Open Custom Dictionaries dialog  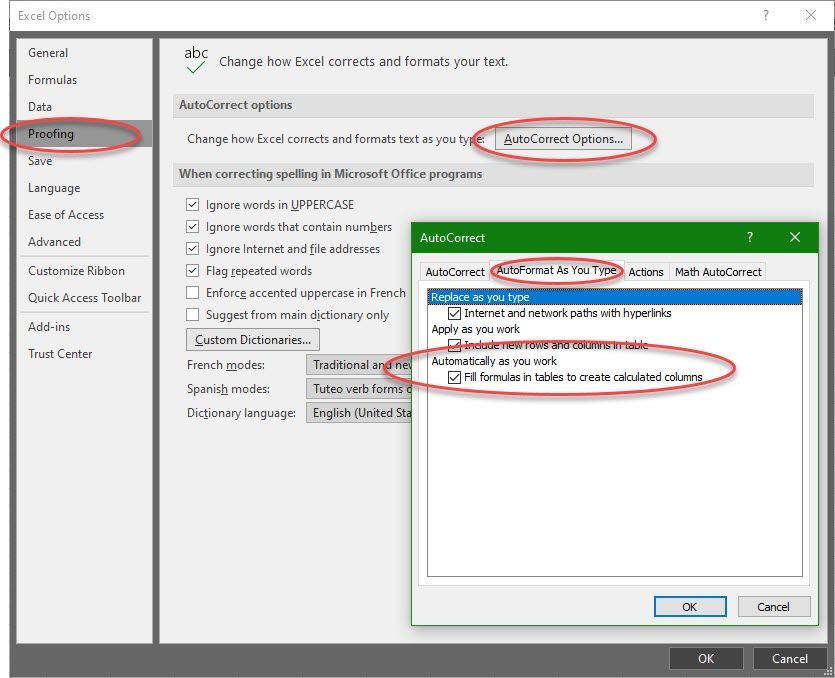coord(252,340)
